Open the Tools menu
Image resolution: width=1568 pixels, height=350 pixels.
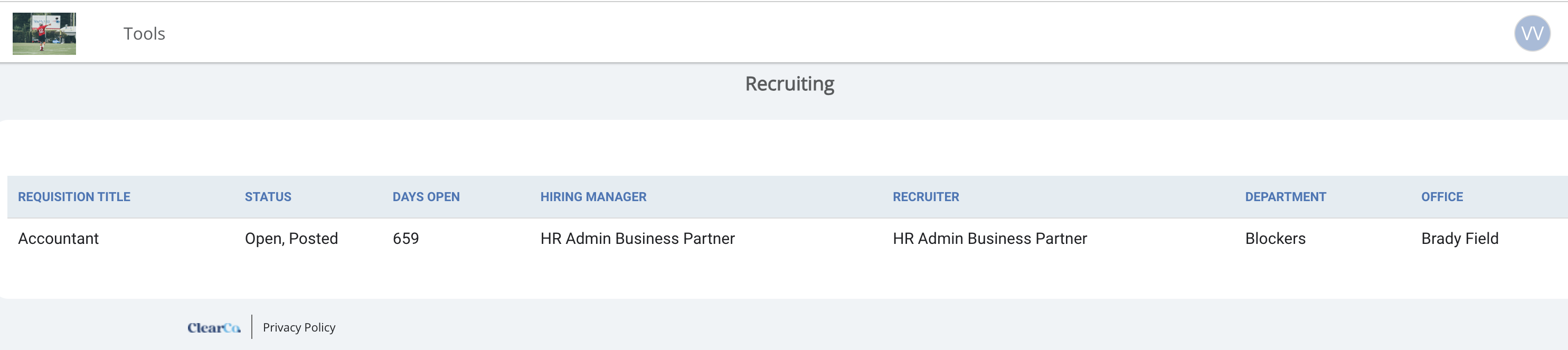click(144, 33)
